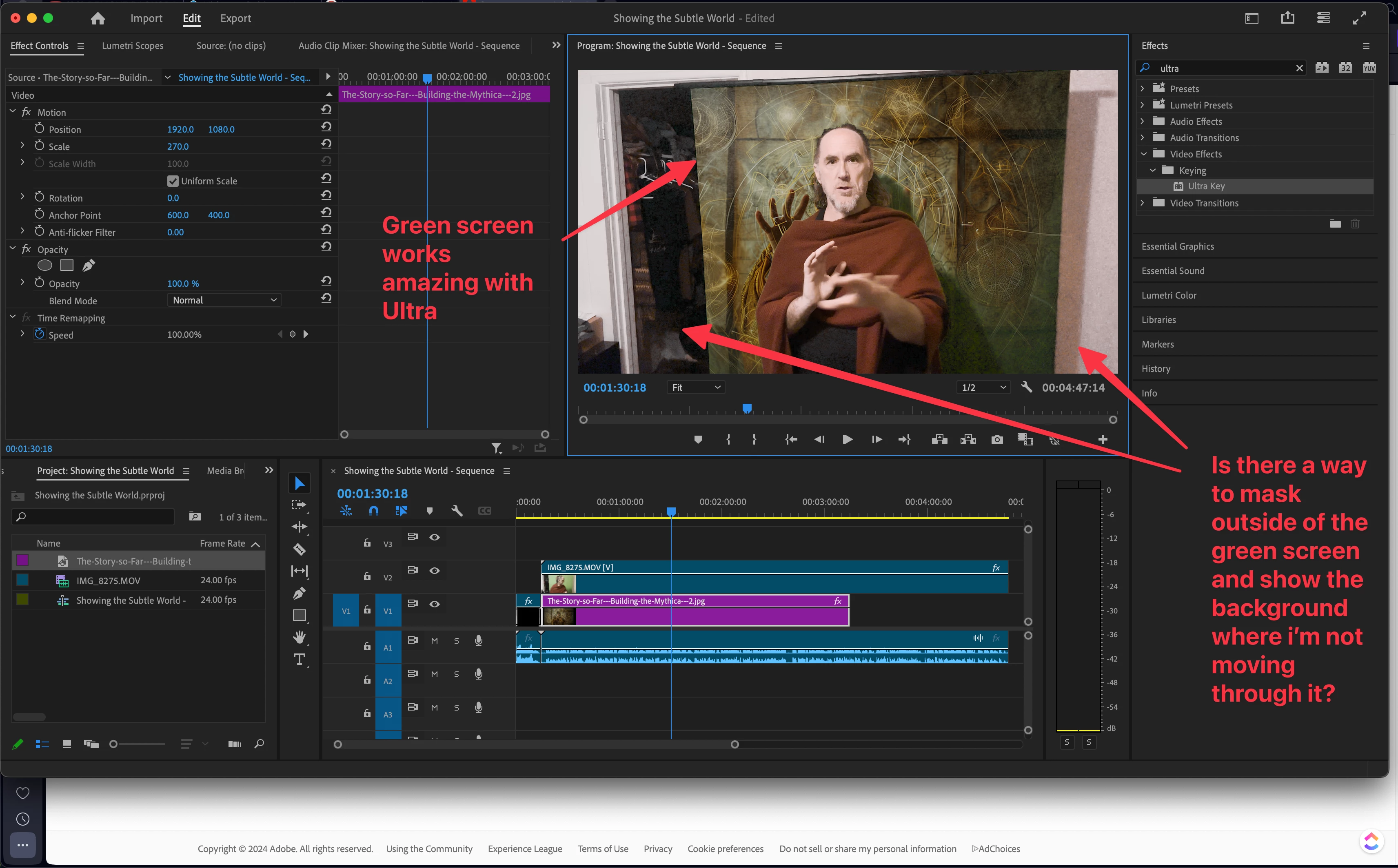Select the Ripple Edit tool
This screenshot has width=1398, height=868.
[x=299, y=527]
